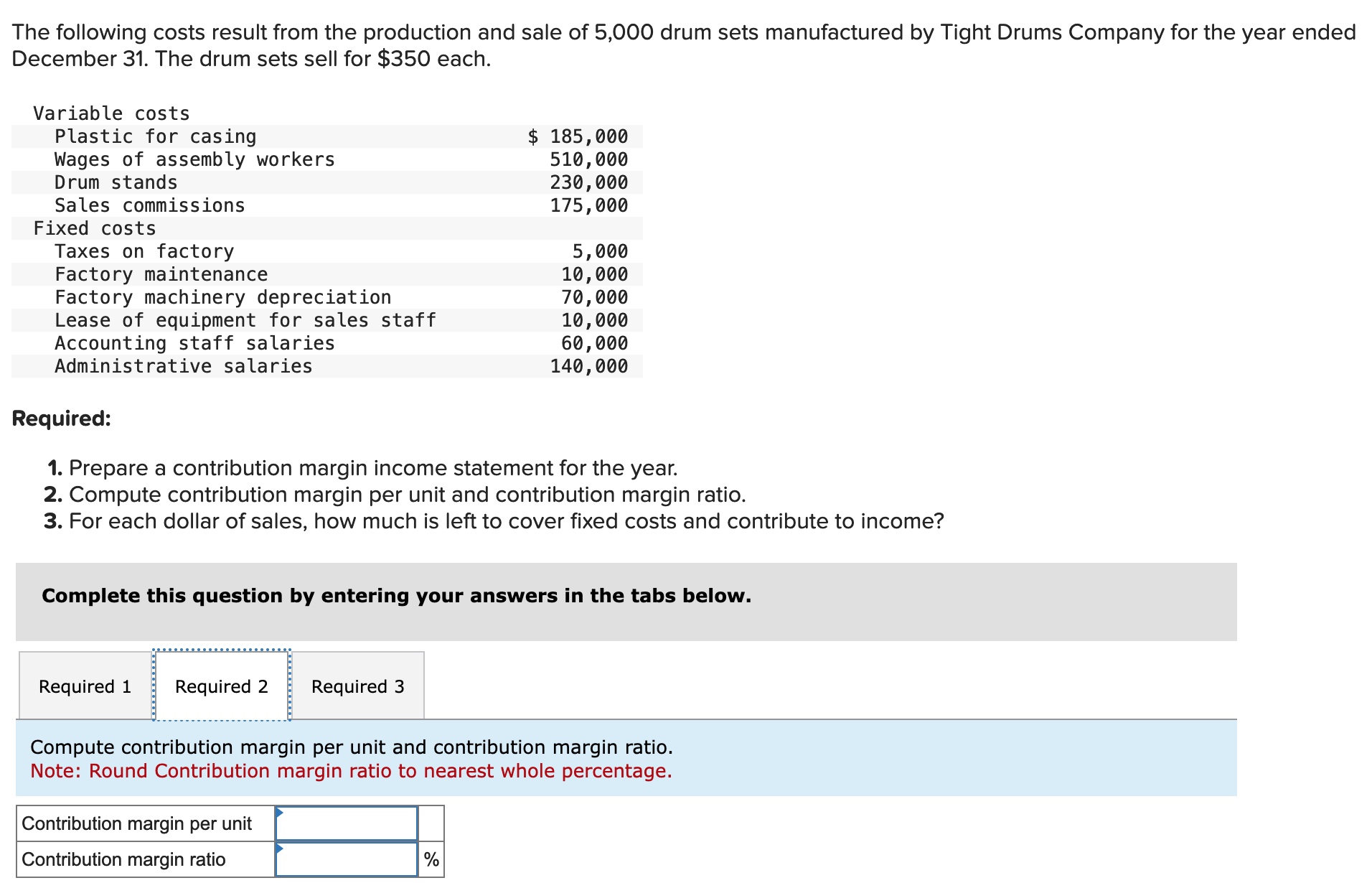Click the Factory maintenance label
The height and width of the screenshot is (883, 1372).
(x=161, y=274)
